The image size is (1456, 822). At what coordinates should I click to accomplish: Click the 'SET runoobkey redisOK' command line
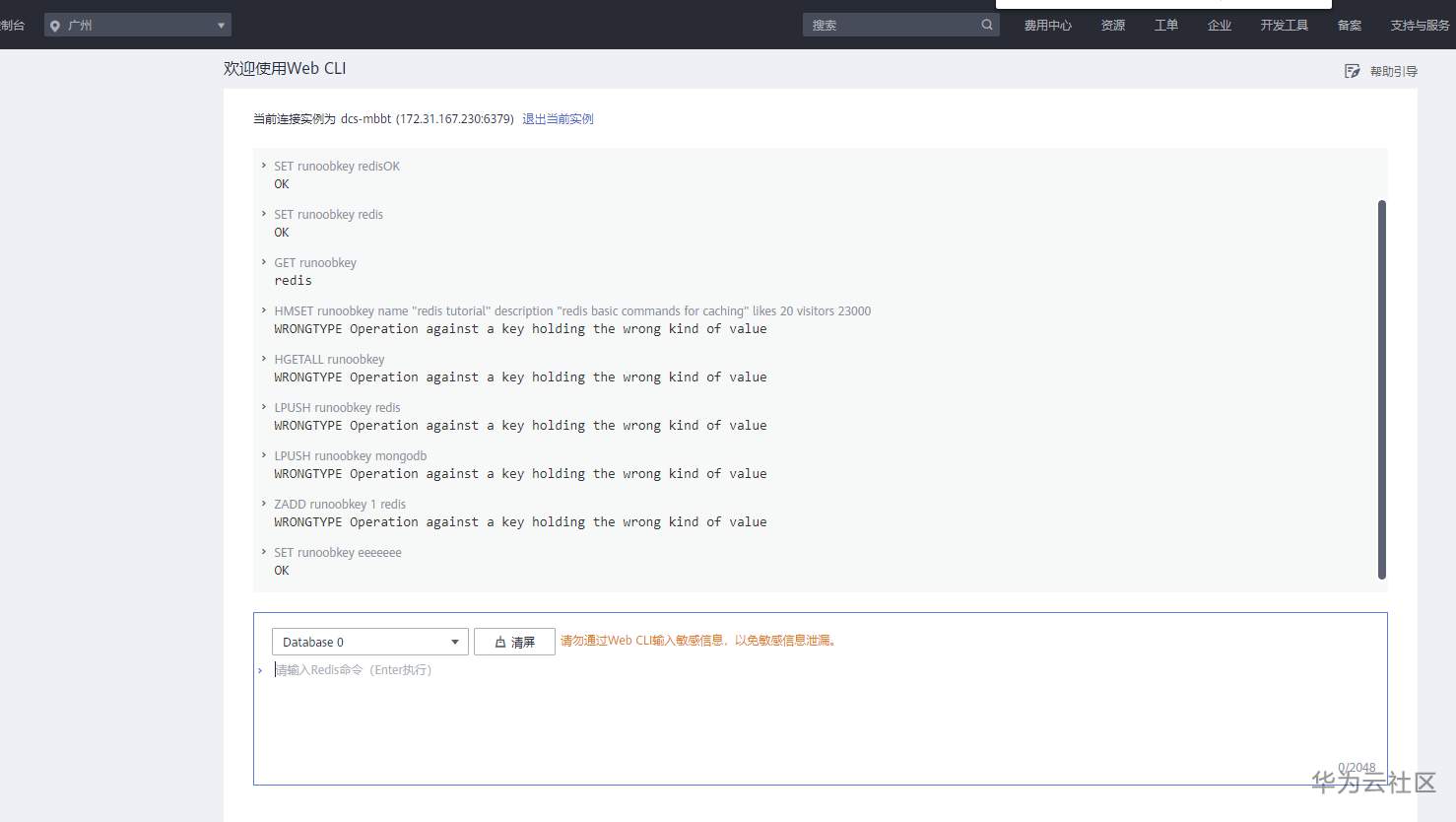337,167
